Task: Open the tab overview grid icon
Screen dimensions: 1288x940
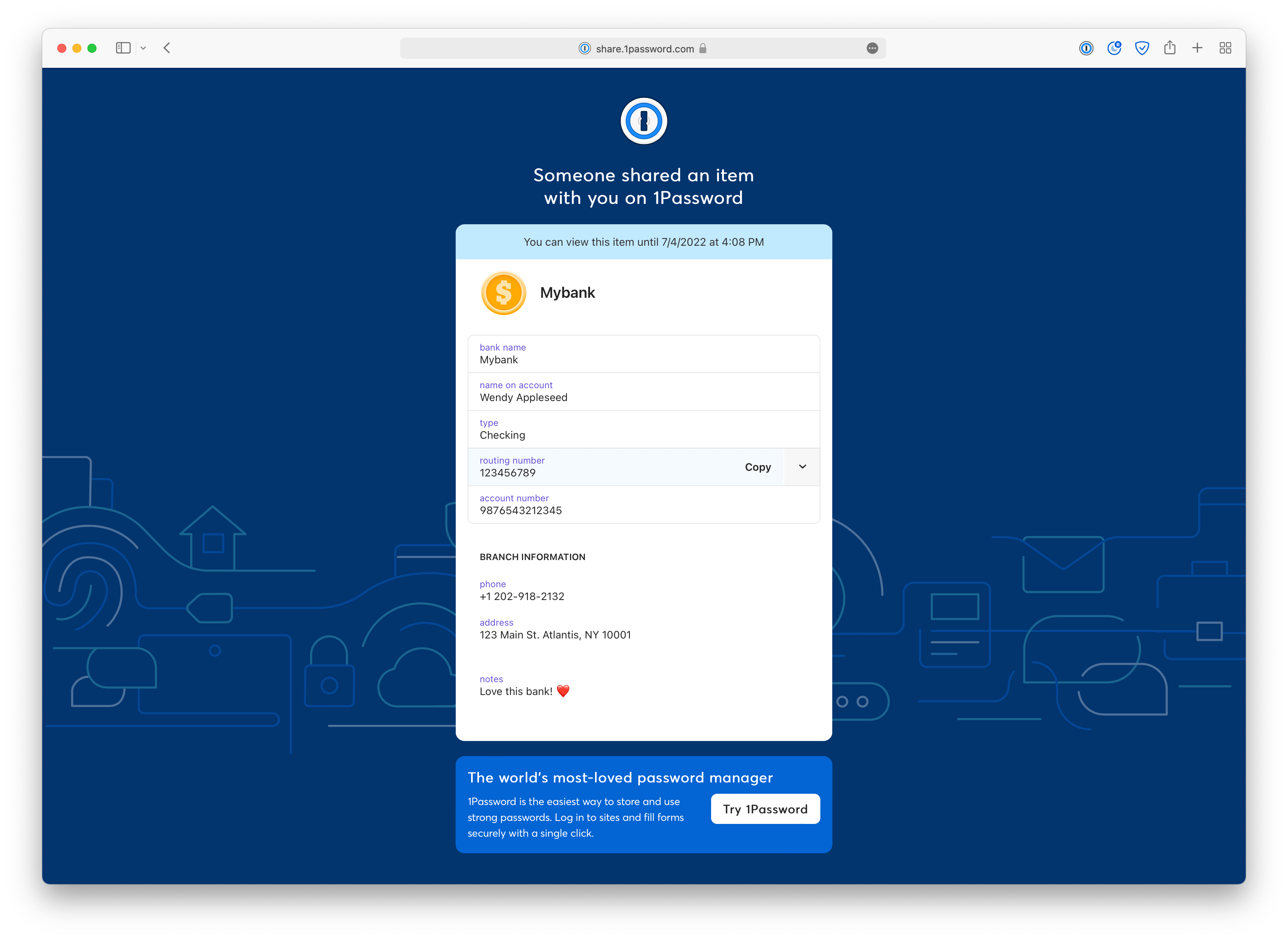Action: tap(1225, 48)
